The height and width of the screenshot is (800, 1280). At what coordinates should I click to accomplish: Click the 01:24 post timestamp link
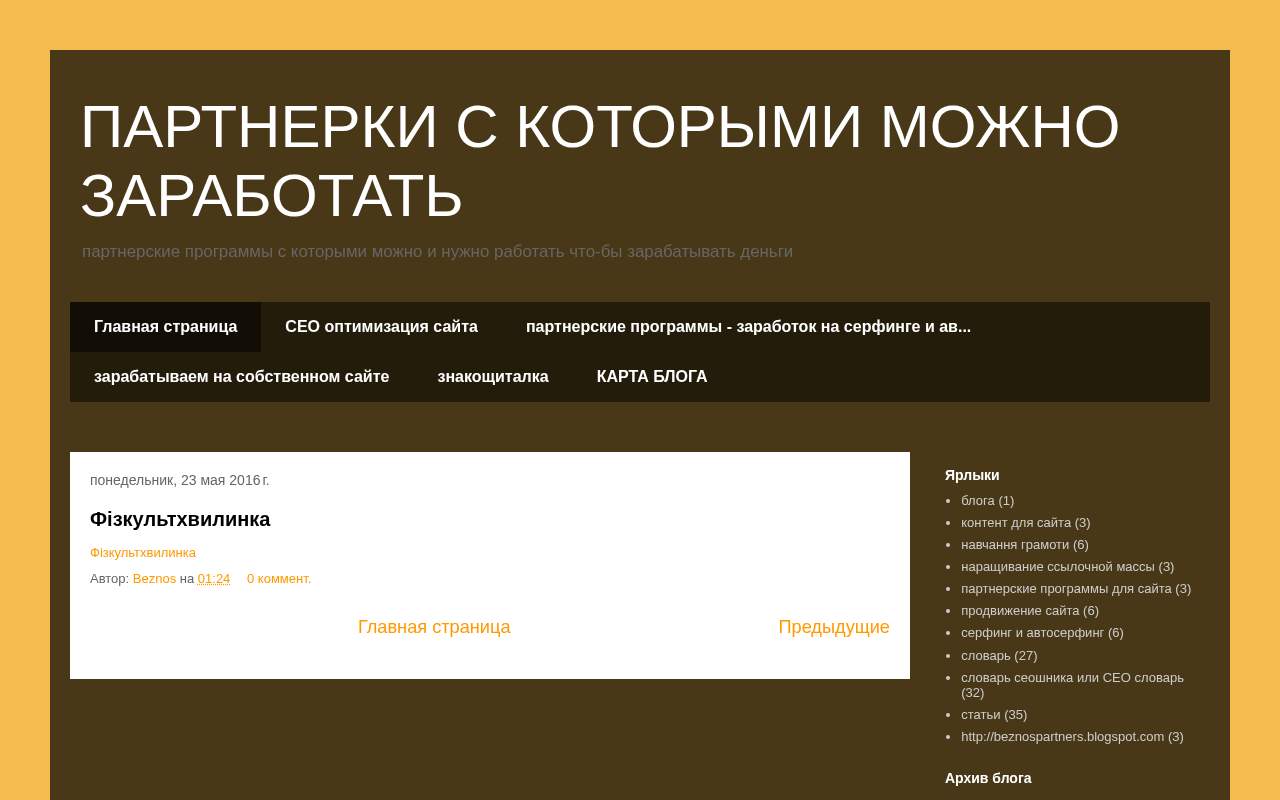click(x=214, y=579)
